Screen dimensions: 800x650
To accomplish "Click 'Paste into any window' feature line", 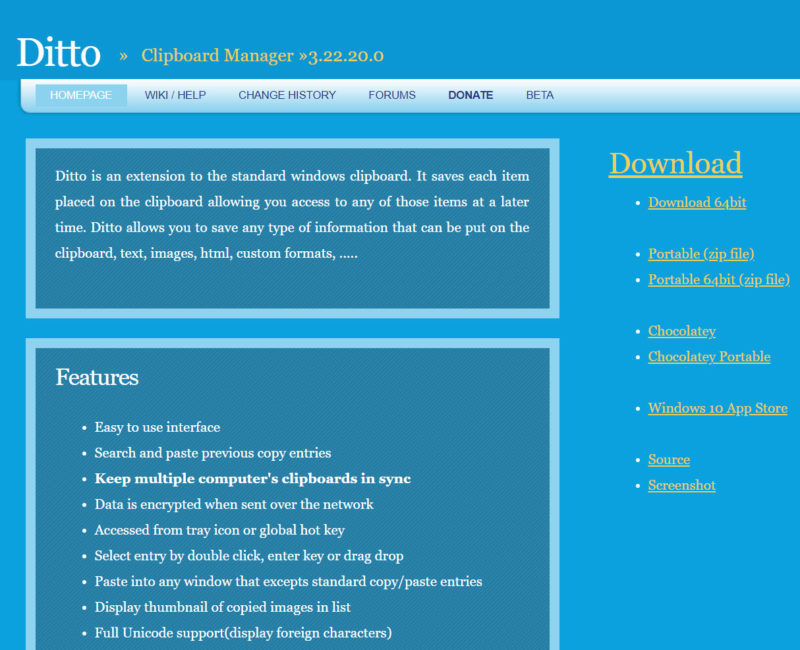I will coord(288,582).
